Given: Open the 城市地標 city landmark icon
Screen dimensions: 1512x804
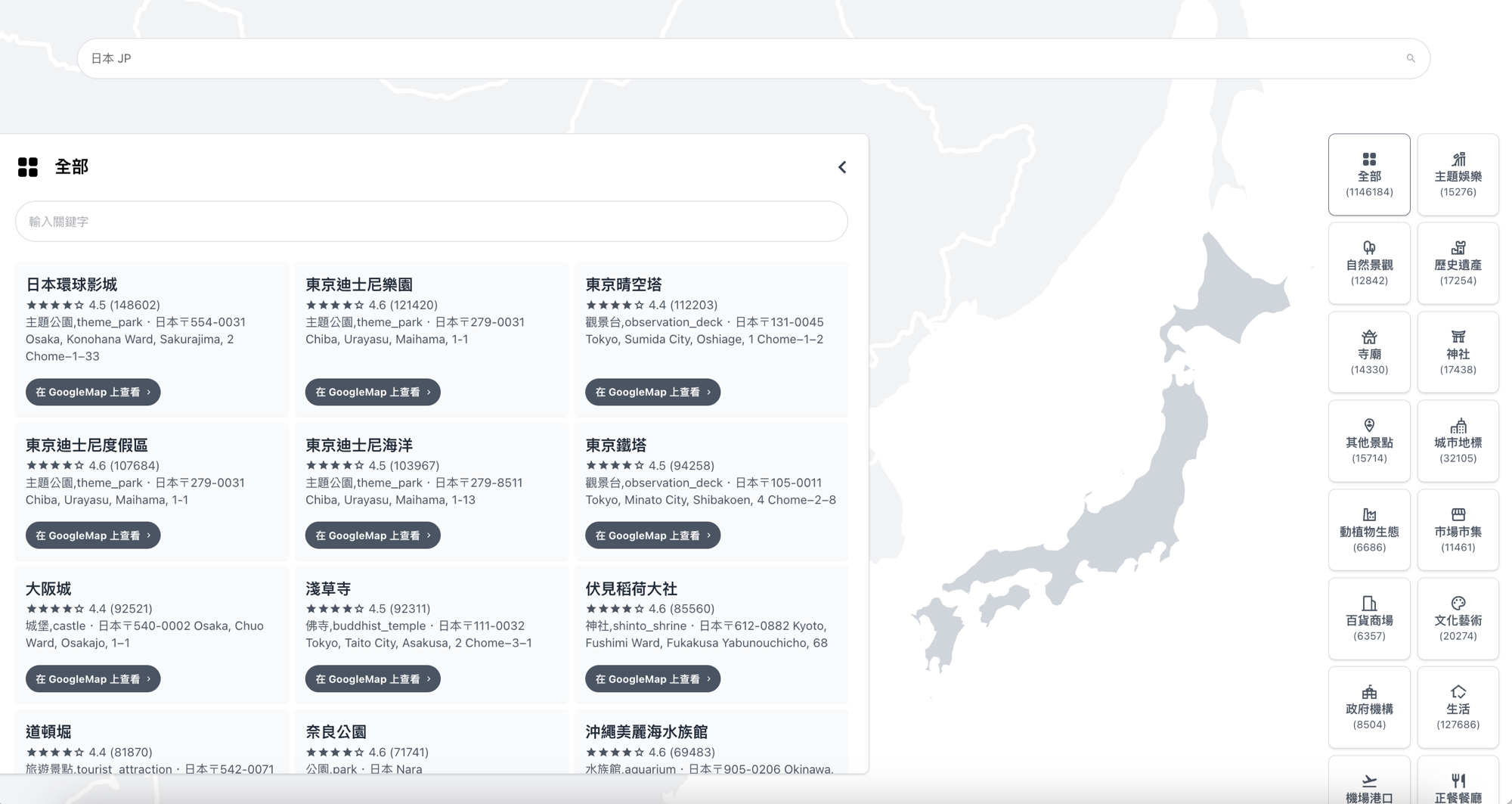Looking at the screenshot, I should tap(1458, 426).
